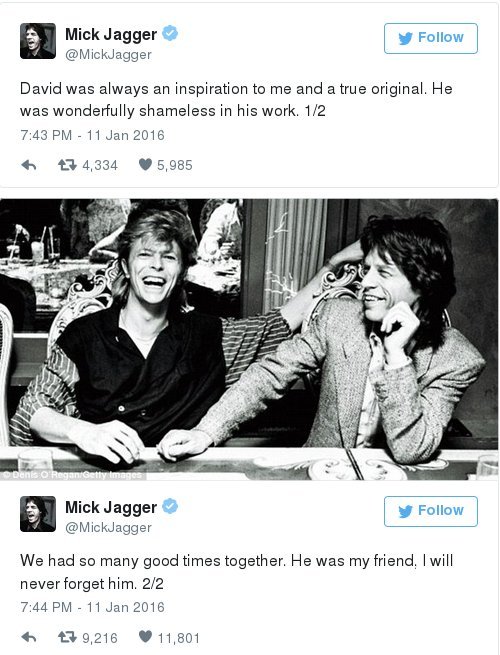Image resolution: width=500 pixels, height=655 pixels.
Task: Click verified badge on second tweet
Action: 170,506
